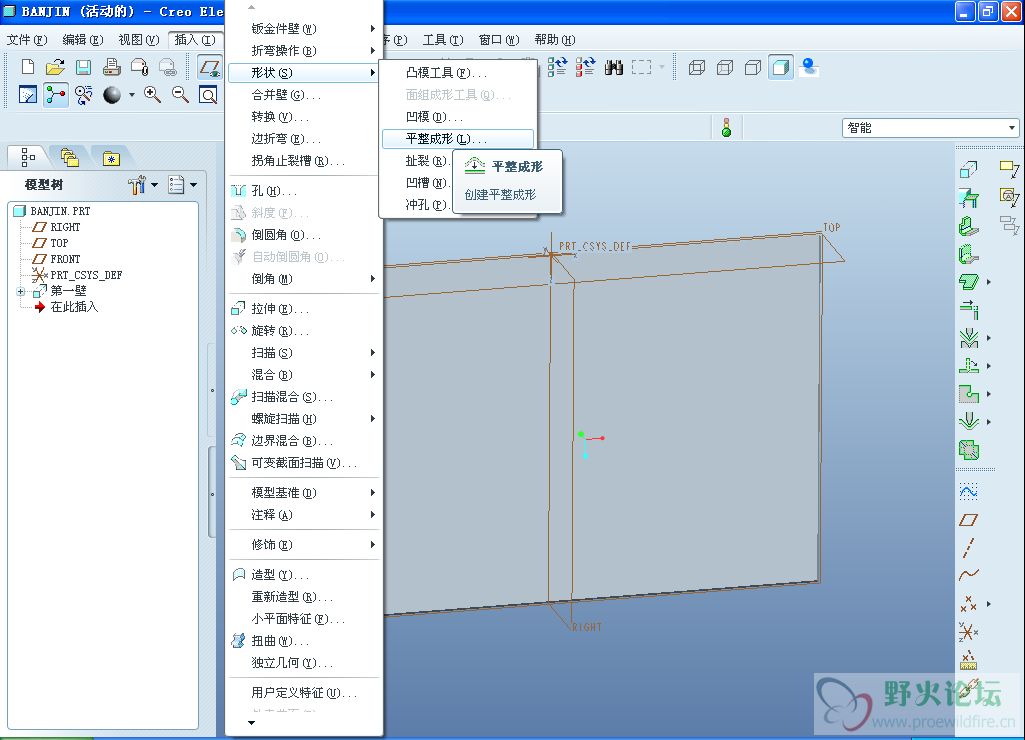Select PRT_CSYS_DEF in the model tree
Image resolution: width=1025 pixels, height=740 pixels.
pyautogui.click(x=86, y=275)
